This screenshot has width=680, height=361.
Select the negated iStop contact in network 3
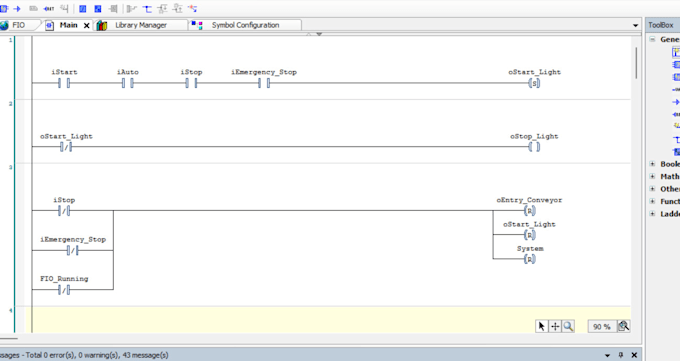click(x=64, y=211)
